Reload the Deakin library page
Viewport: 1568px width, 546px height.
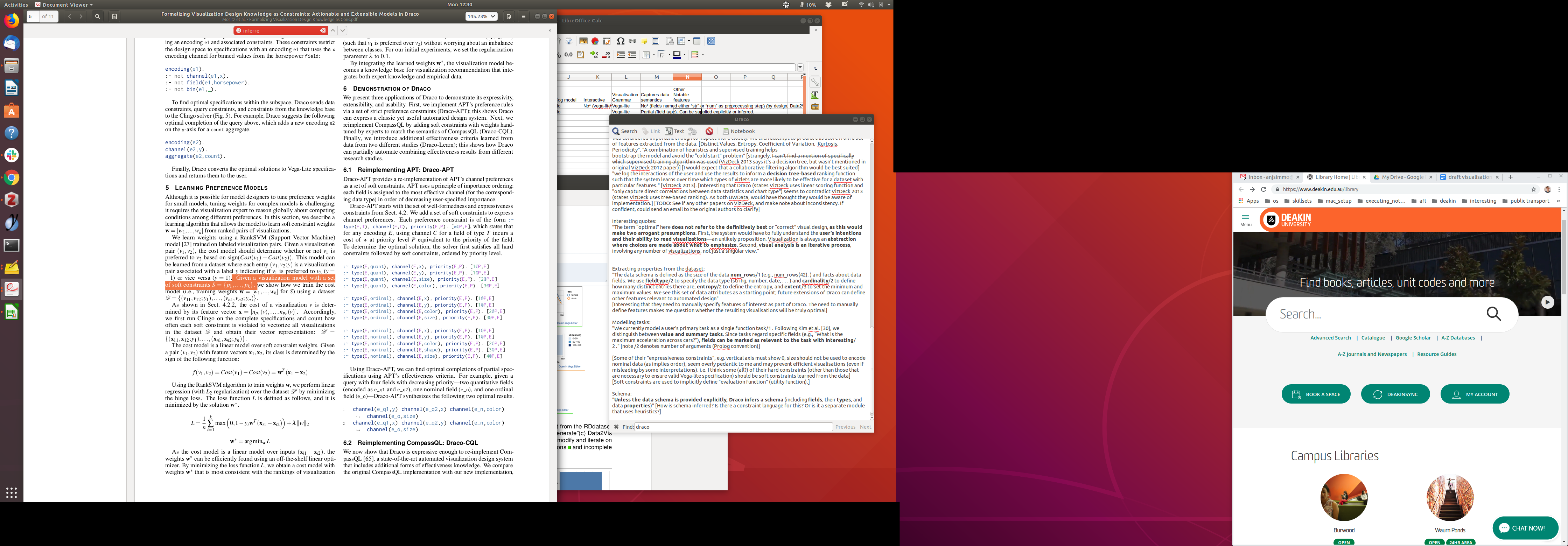[1263, 189]
